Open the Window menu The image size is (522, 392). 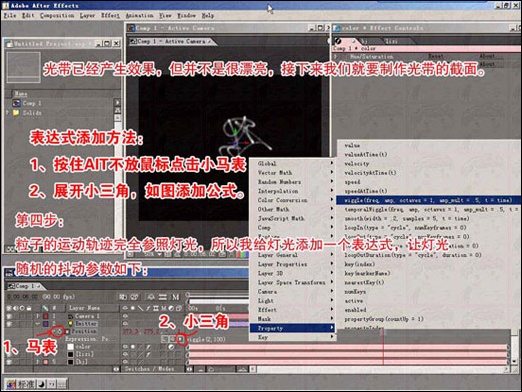click(x=186, y=16)
